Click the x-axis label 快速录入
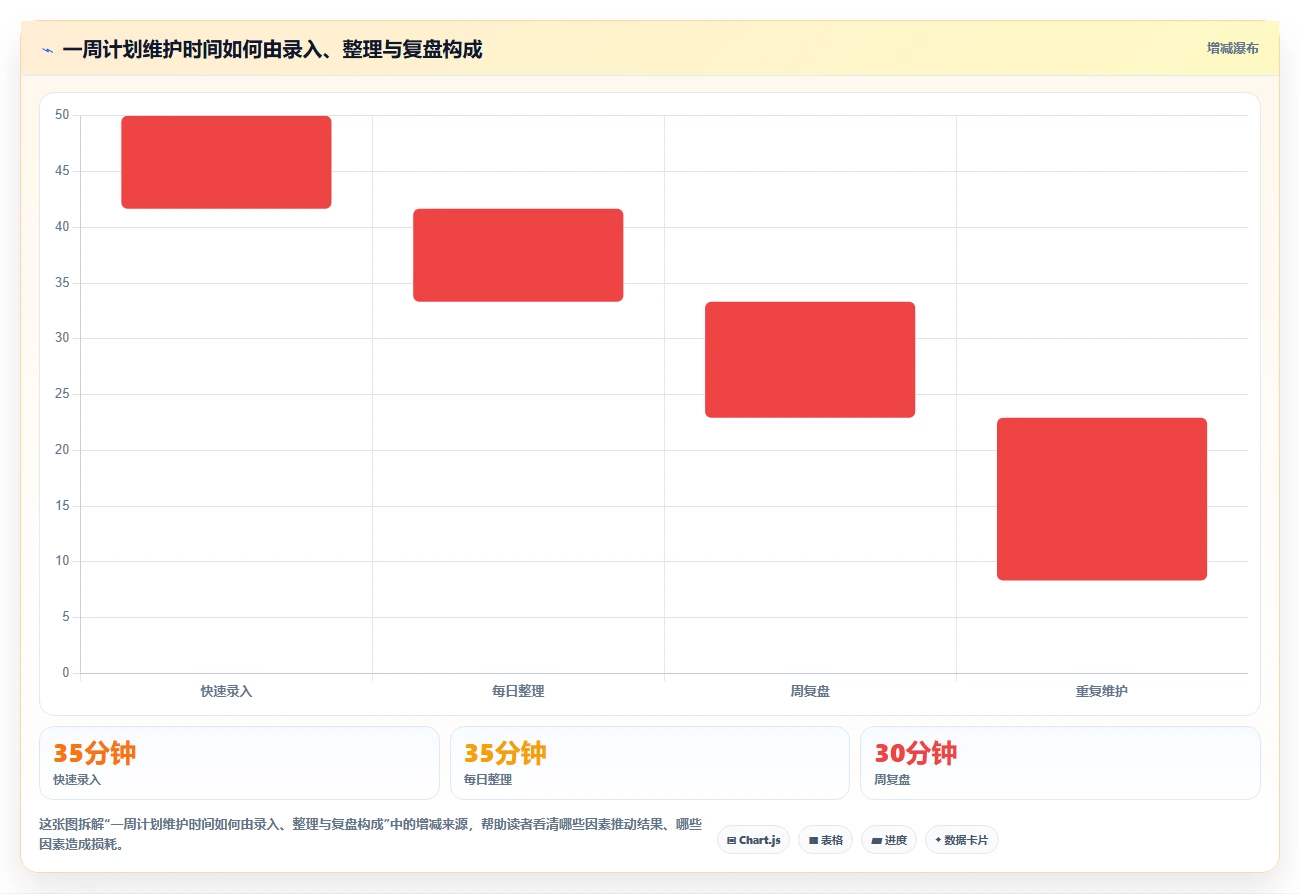The image size is (1300, 894). click(x=226, y=691)
